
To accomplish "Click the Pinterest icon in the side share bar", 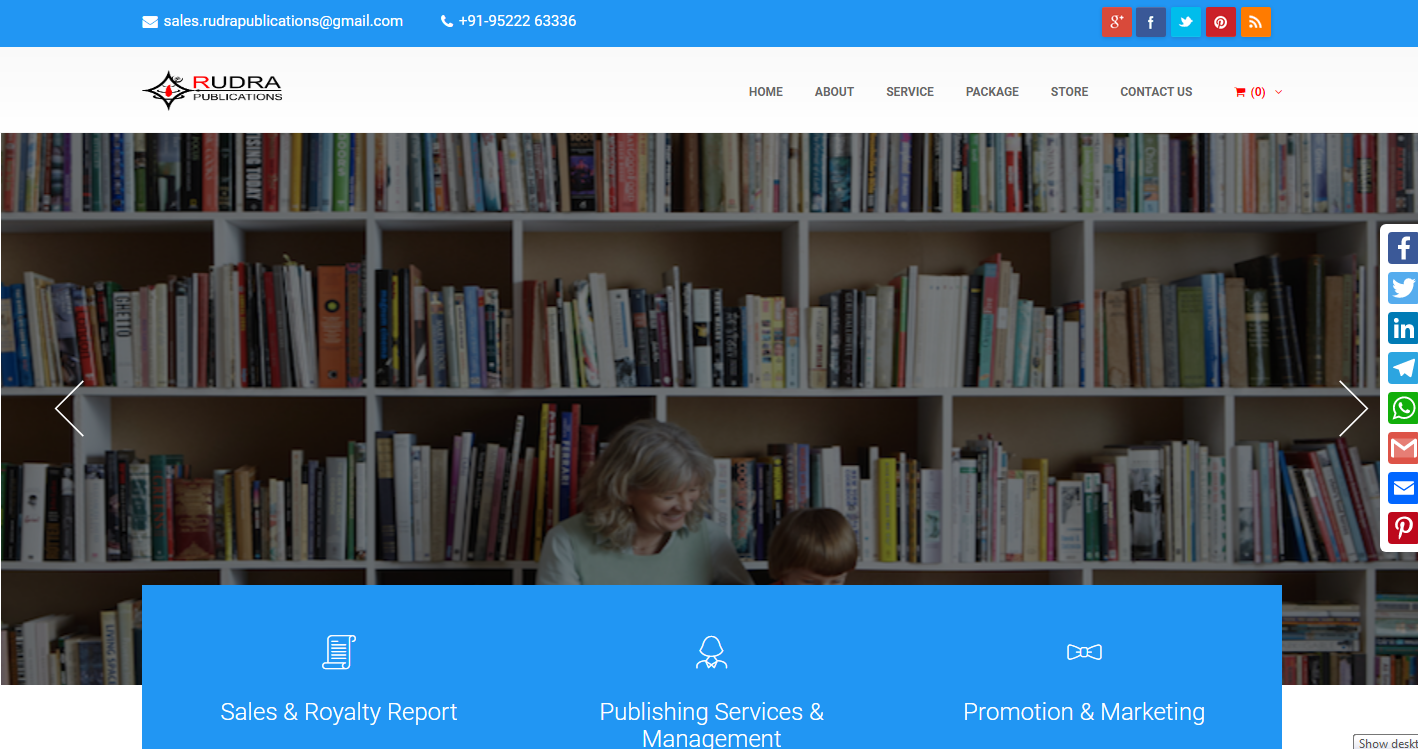I will click(x=1403, y=528).
